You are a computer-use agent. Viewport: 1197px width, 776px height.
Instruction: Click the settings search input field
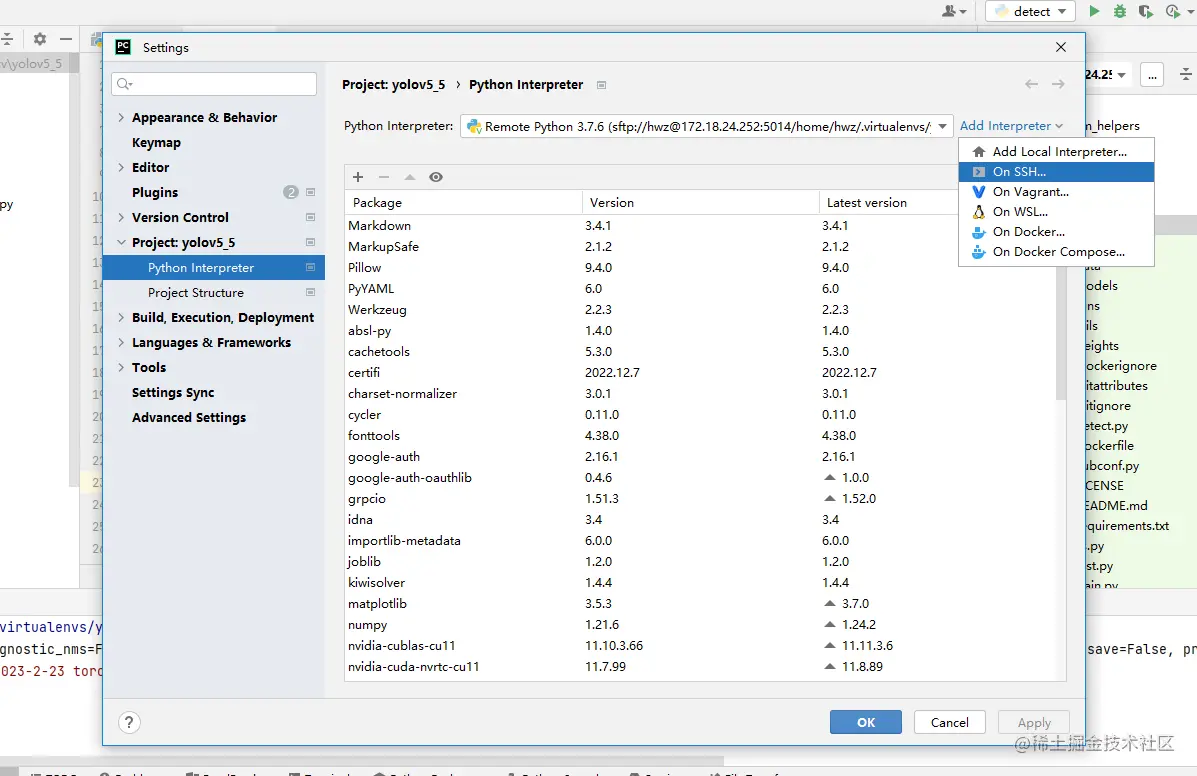pos(214,84)
